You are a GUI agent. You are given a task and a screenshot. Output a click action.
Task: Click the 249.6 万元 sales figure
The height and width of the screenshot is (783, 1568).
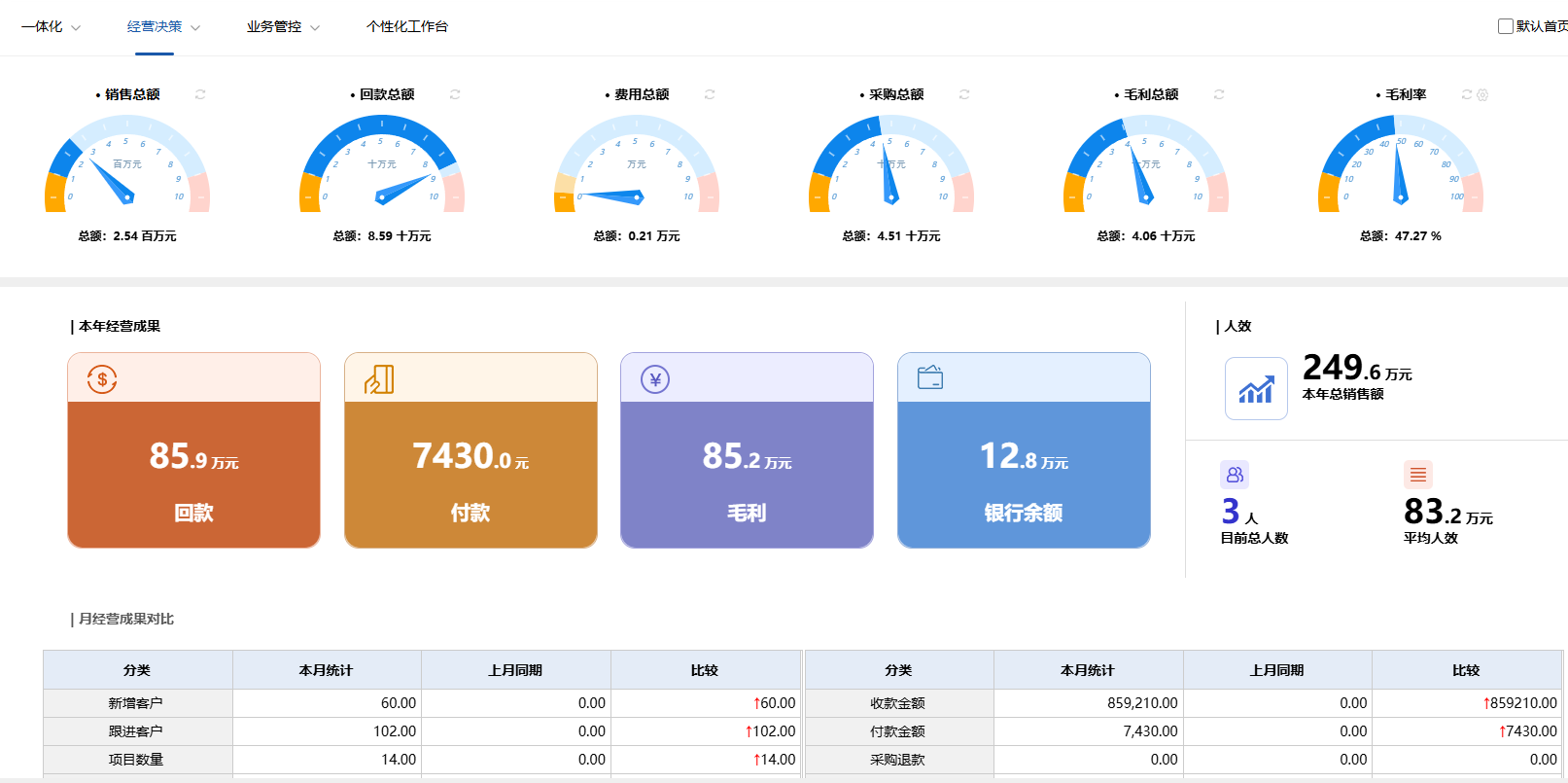[x=1357, y=368]
